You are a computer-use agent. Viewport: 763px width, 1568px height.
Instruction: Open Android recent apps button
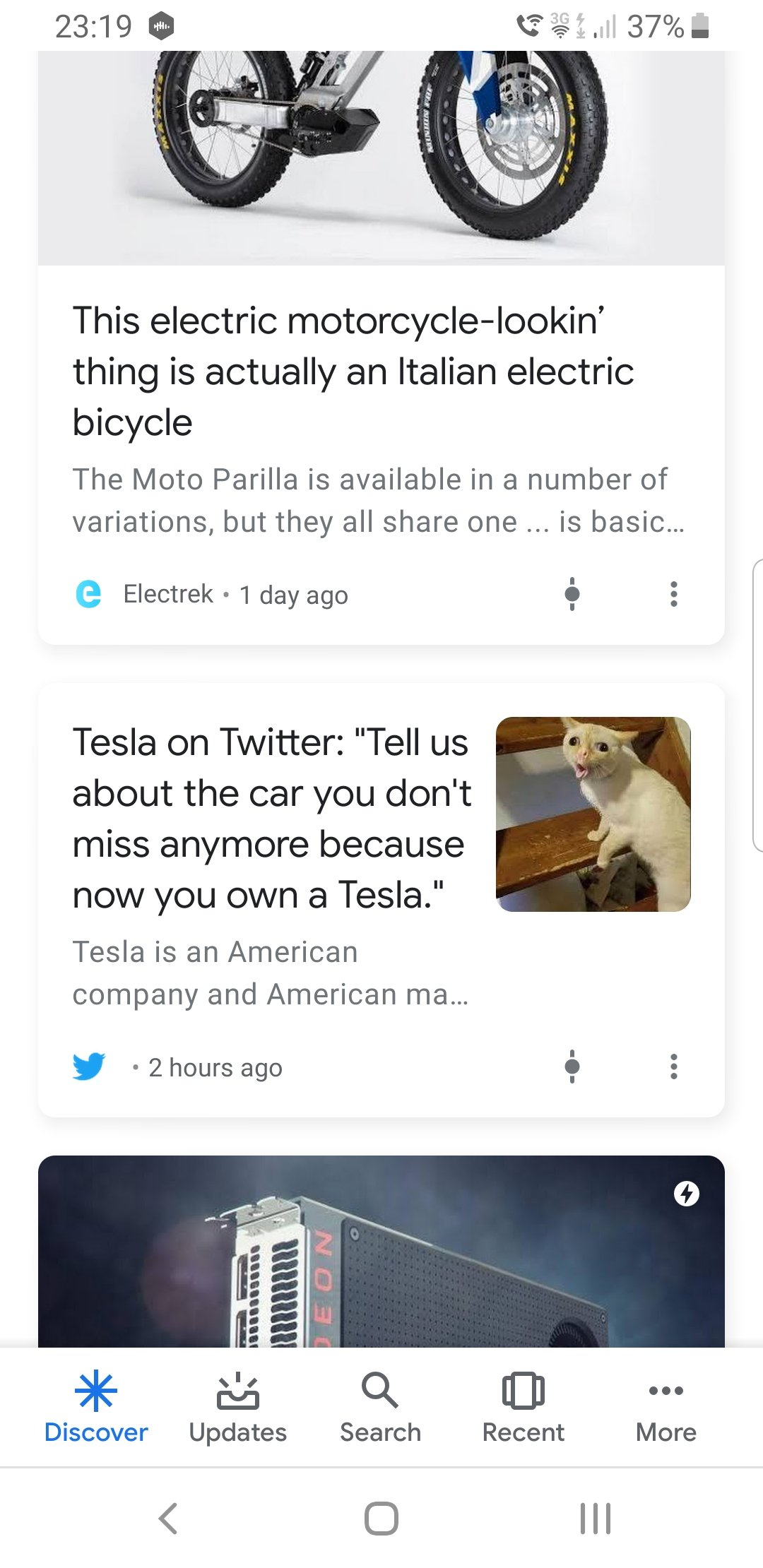(595, 1519)
